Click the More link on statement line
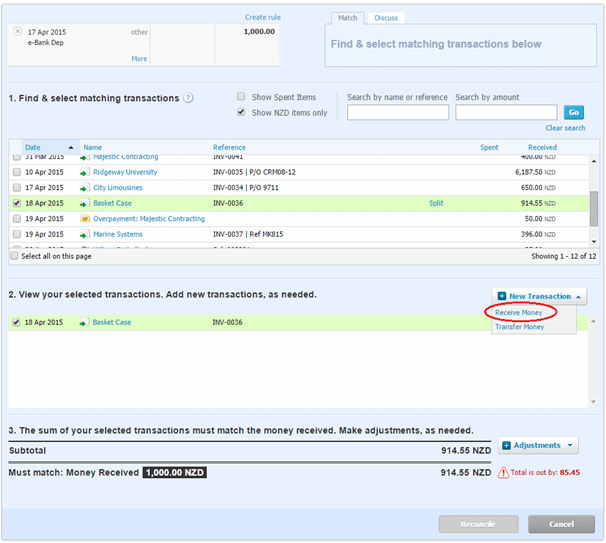Viewport: 606px width, 543px height. click(x=139, y=58)
